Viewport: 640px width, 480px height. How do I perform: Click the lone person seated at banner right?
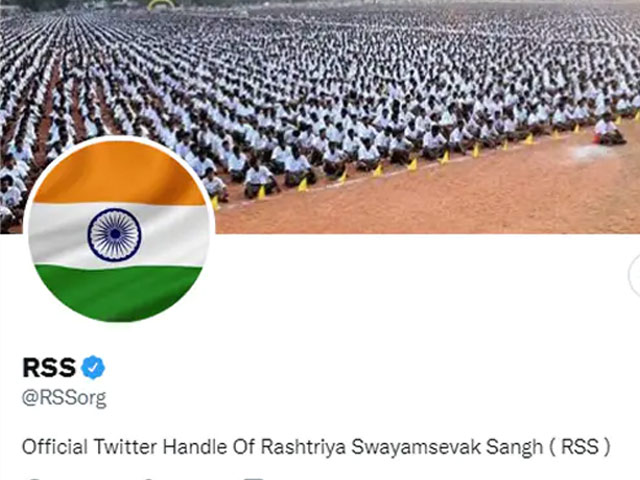pyautogui.click(x=608, y=131)
